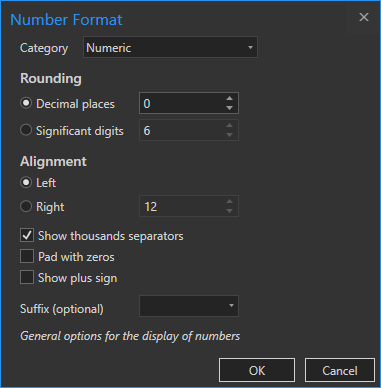The height and width of the screenshot is (388, 381).
Task: Close the Number Format dialog
Action: [x=364, y=17]
